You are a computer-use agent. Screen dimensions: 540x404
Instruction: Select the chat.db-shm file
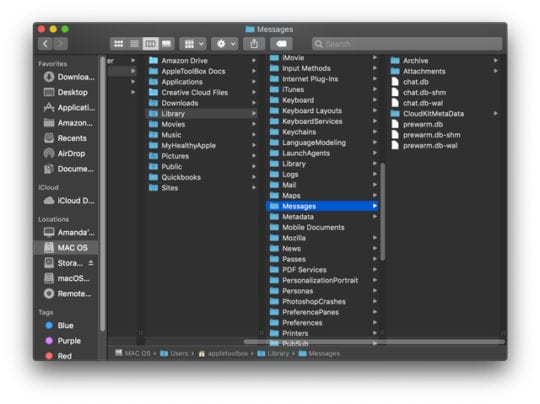(x=445, y=92)
